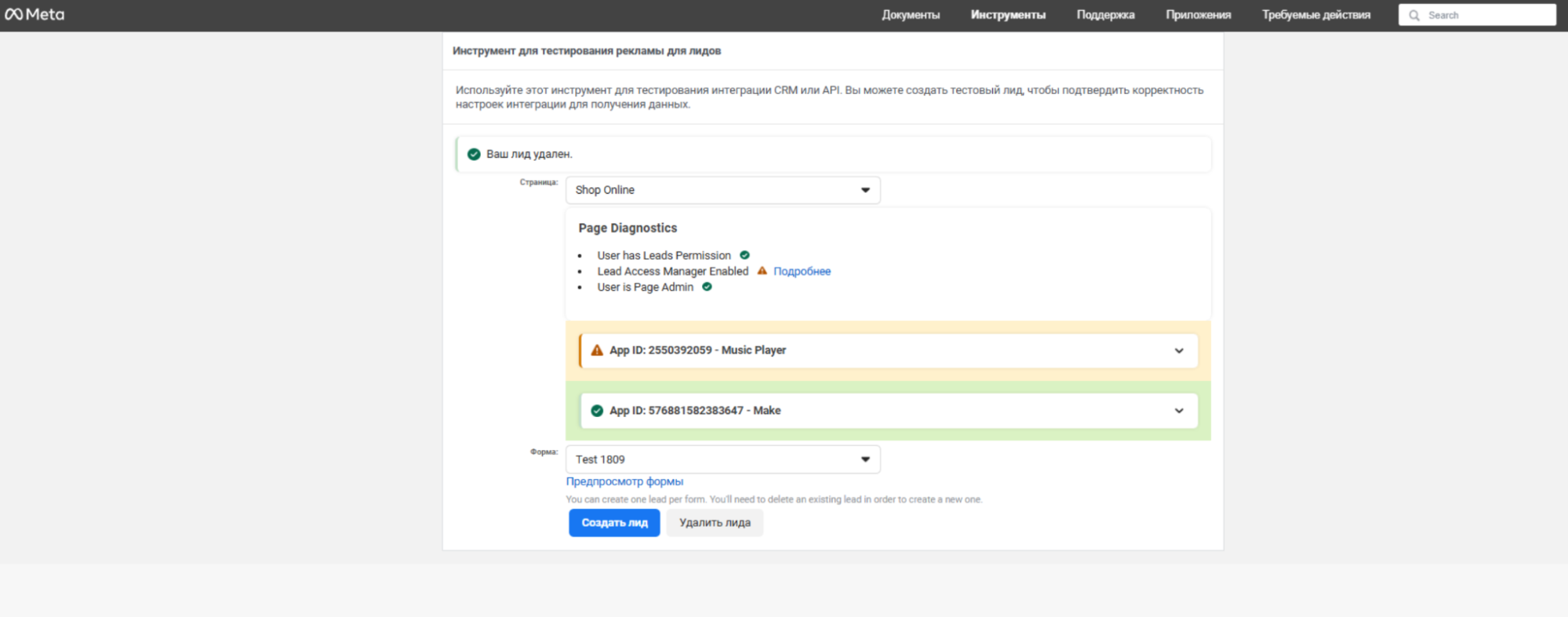Image resolution: width=1568 pixels, height=617 pixels.
Task: Click green check icon on Make app
Action: [597, 411]
